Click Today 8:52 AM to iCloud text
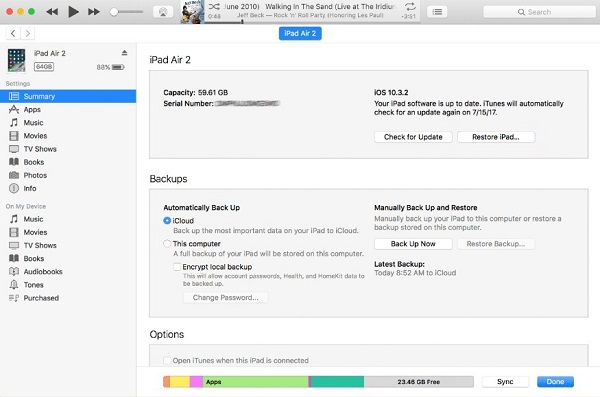Viewport: 600px width, 397px height. [x=415, y=273]
